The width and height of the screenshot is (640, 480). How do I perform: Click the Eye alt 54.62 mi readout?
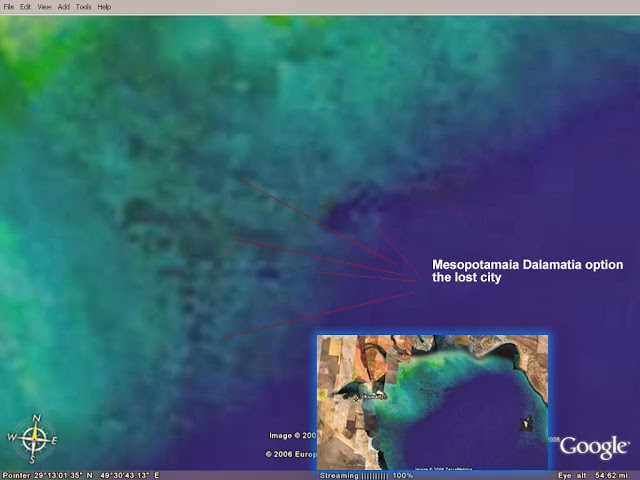point(593,476)
